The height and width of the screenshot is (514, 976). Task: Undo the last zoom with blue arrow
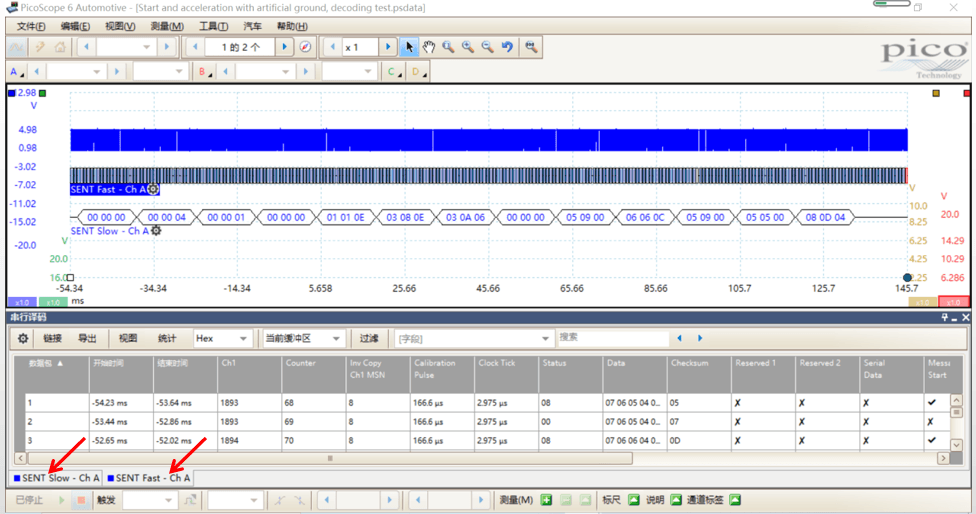coord(507,47)
